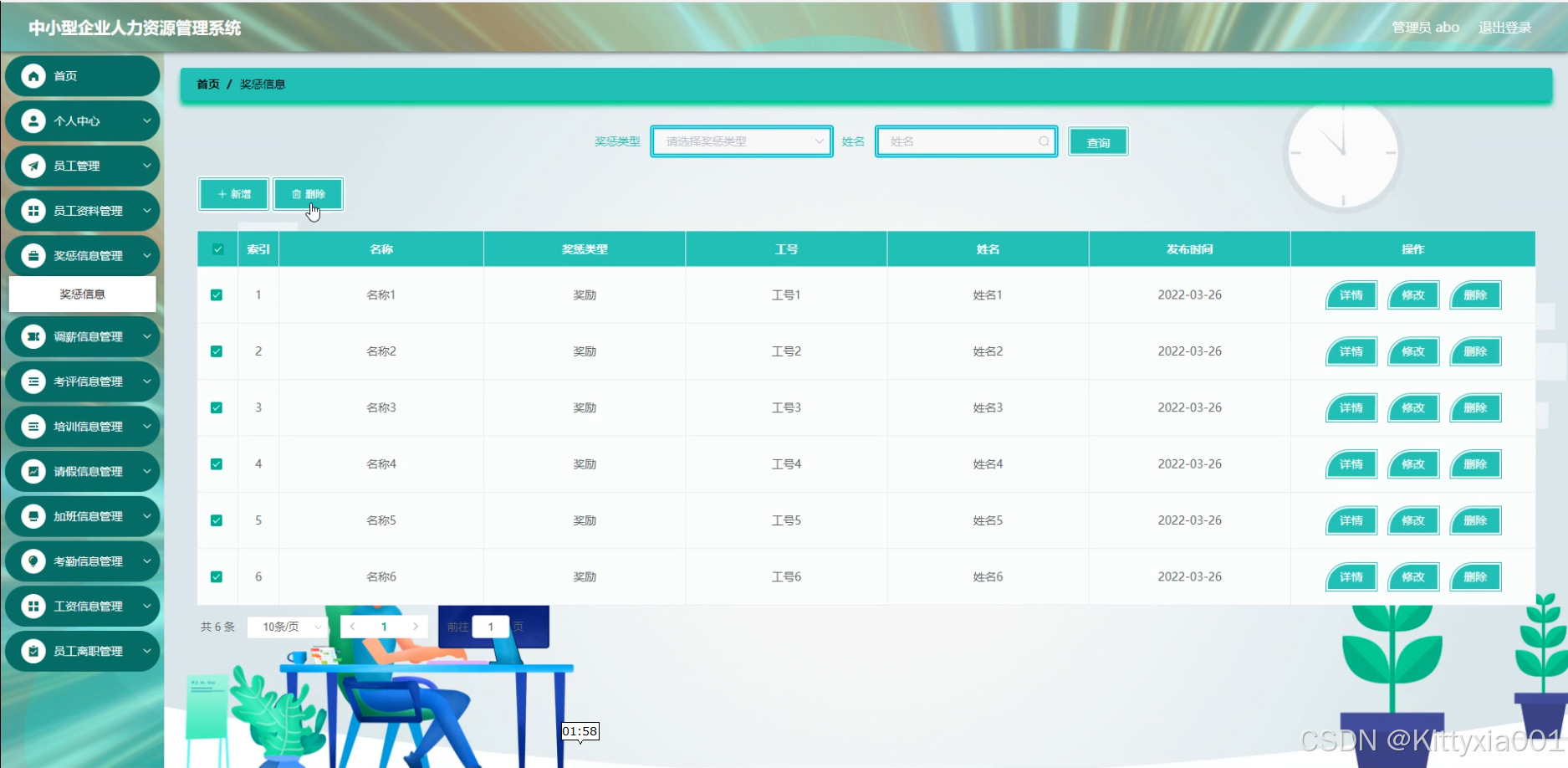
Task: Click the 查询 search button
Action: point(1098,142)
